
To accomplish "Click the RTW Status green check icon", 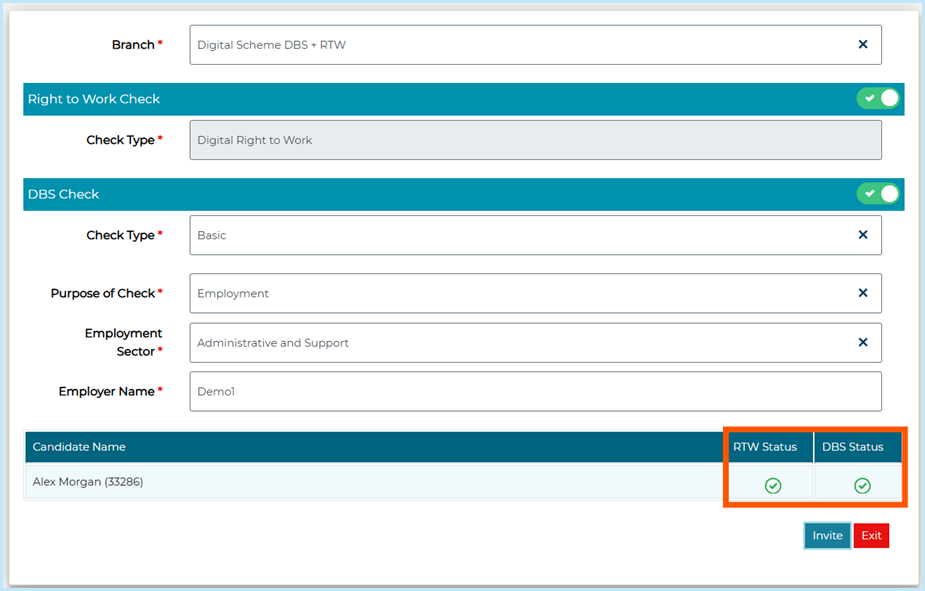I will 773,485.
